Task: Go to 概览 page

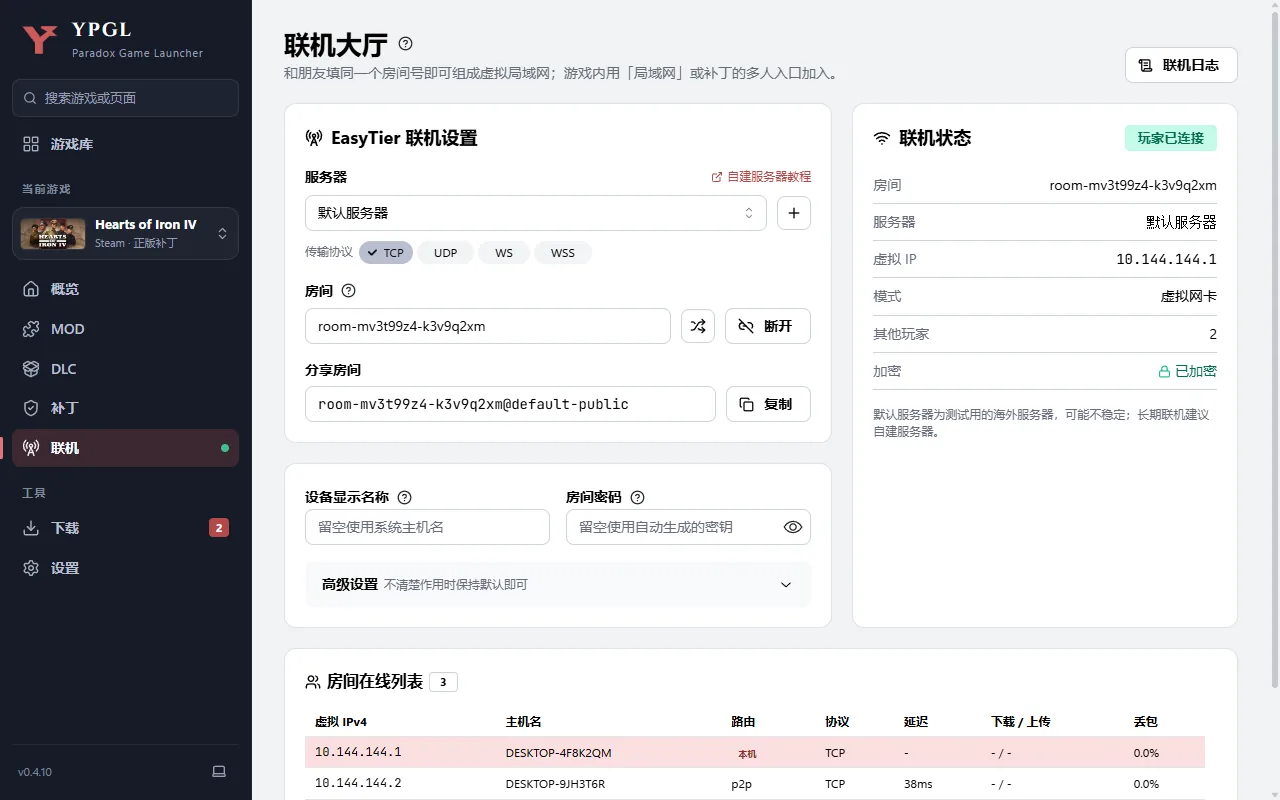Action: pyautogui.click(x=125, y=289)
